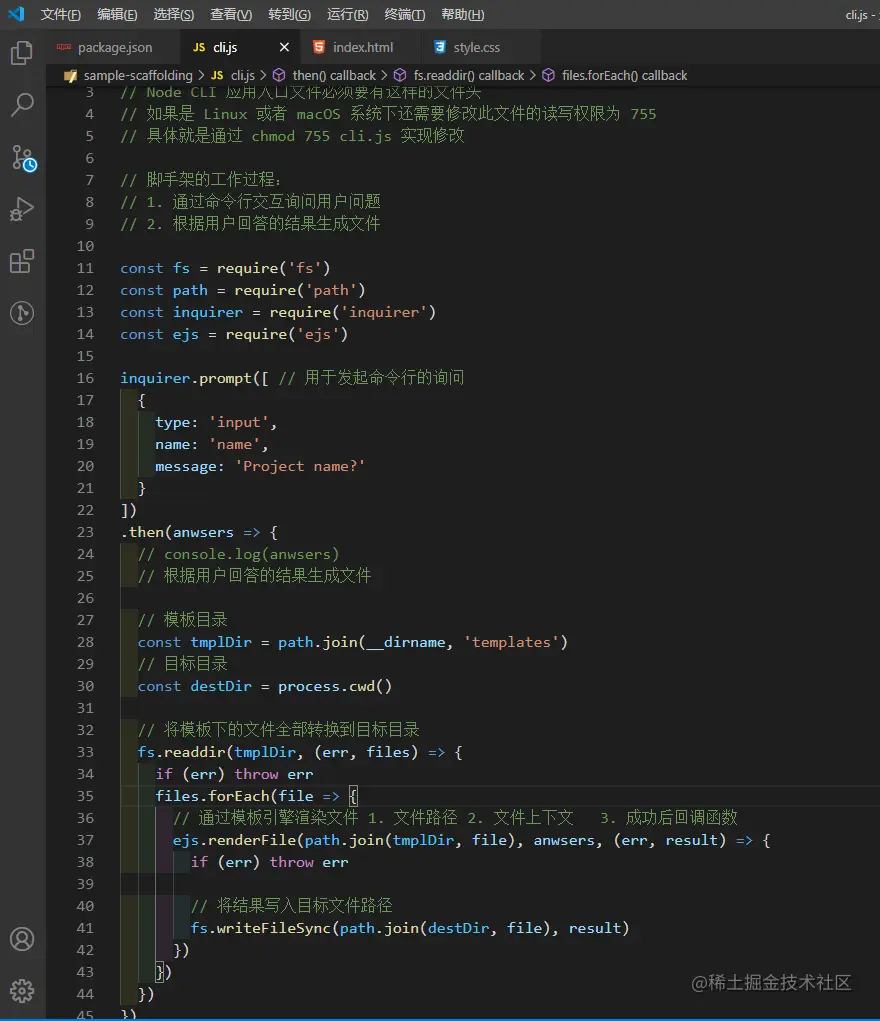
Task: Open the Git graph activity bar icon
Action: [21, 313]
